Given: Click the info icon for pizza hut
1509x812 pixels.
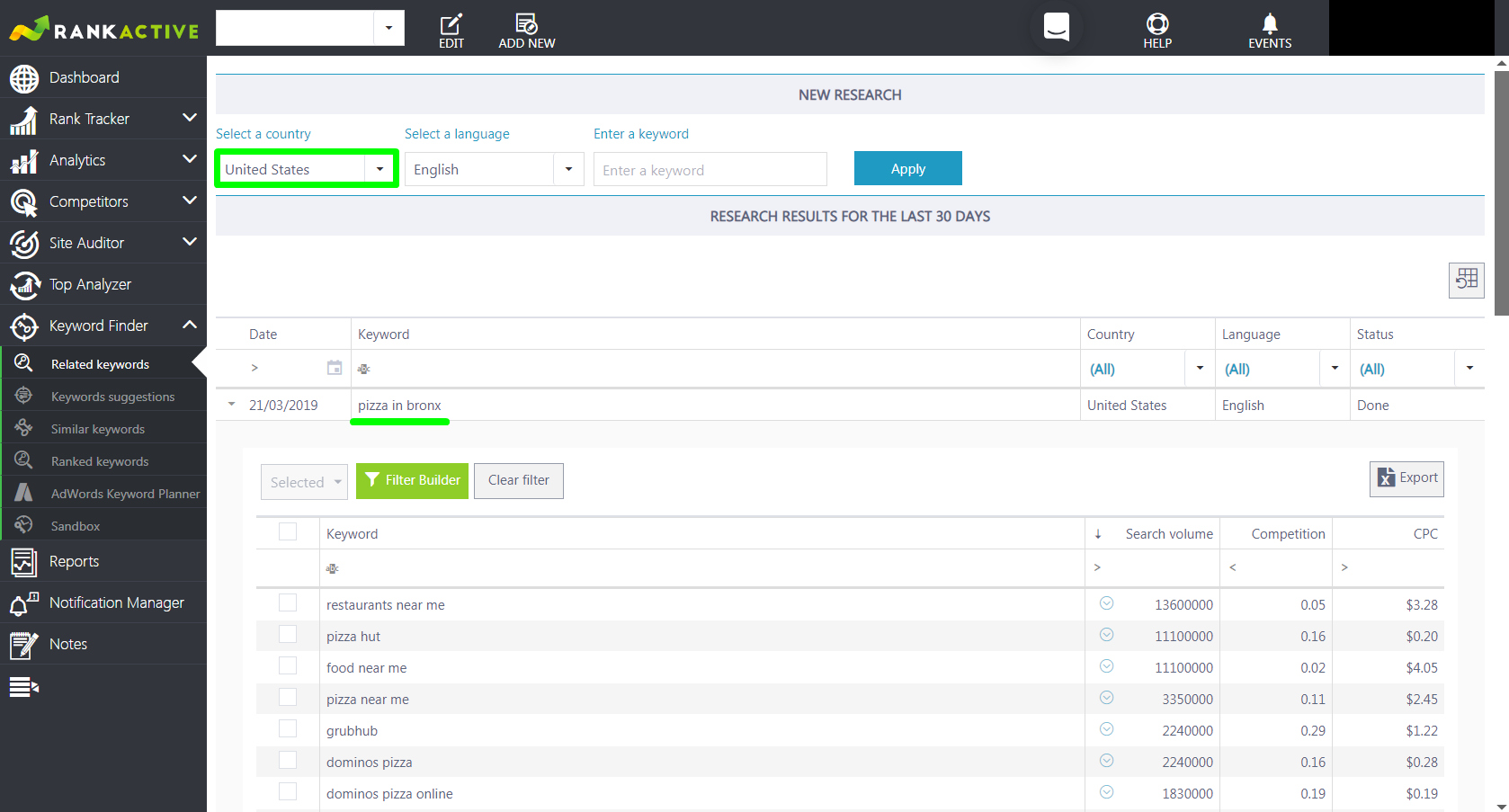Looking at the screenshot, I should (x=1107, y=635).
